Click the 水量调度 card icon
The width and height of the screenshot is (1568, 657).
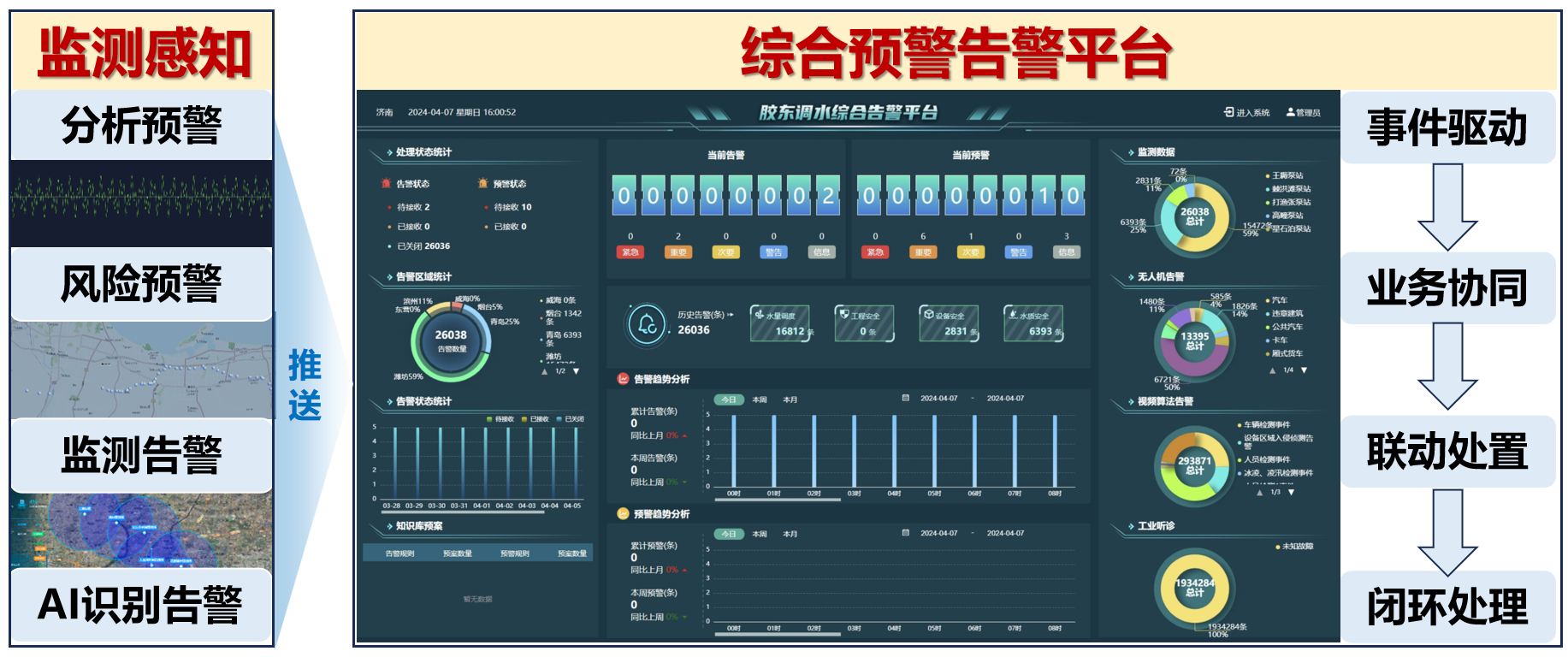(759, 314)
